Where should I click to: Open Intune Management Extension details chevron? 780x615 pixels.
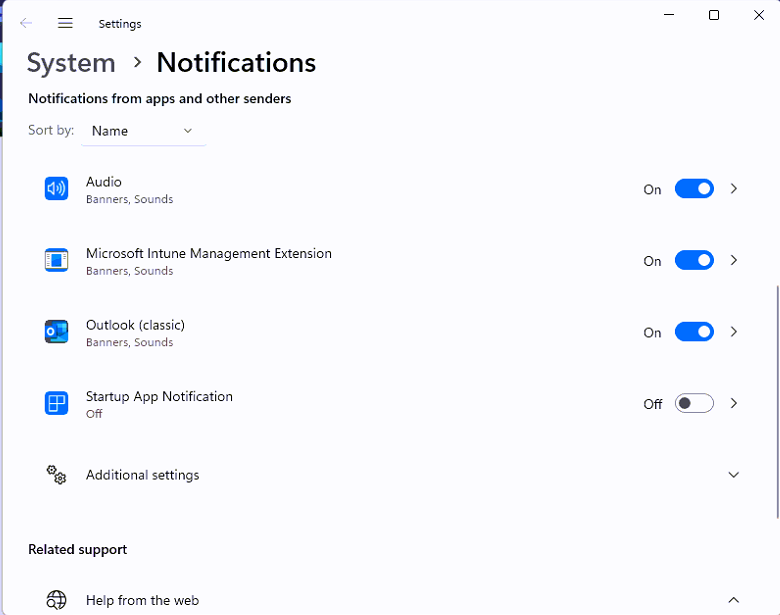click(x=734, y=260)
